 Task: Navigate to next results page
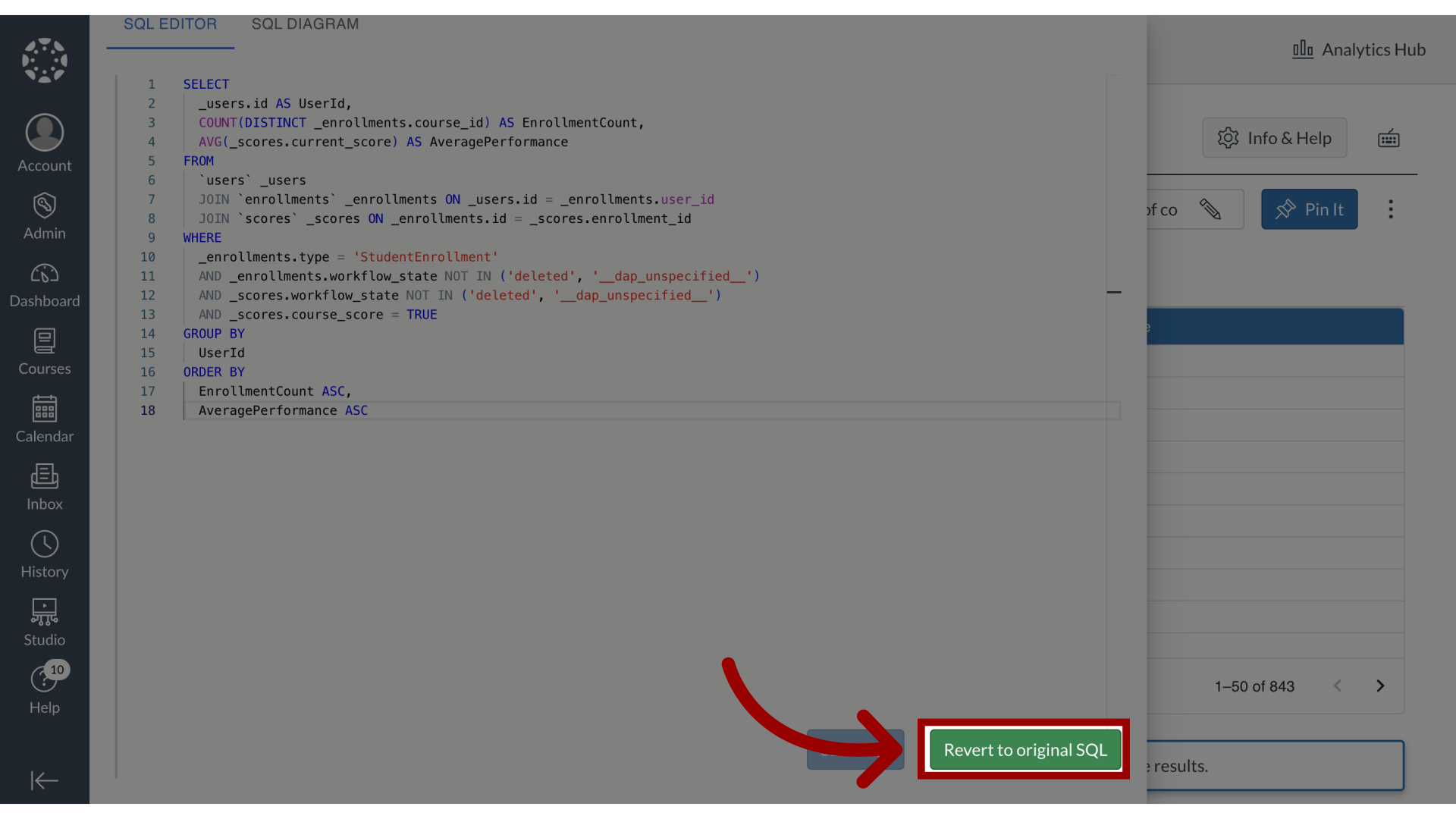pos(1380,686)
